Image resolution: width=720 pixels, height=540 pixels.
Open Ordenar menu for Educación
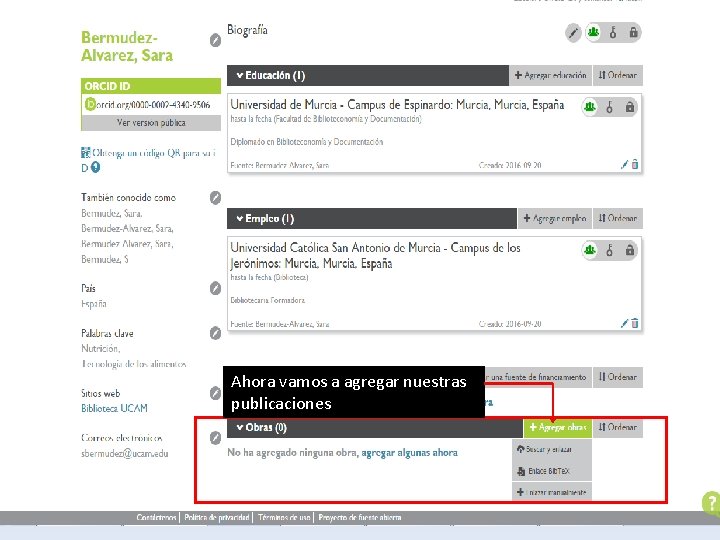click(618, 75)
